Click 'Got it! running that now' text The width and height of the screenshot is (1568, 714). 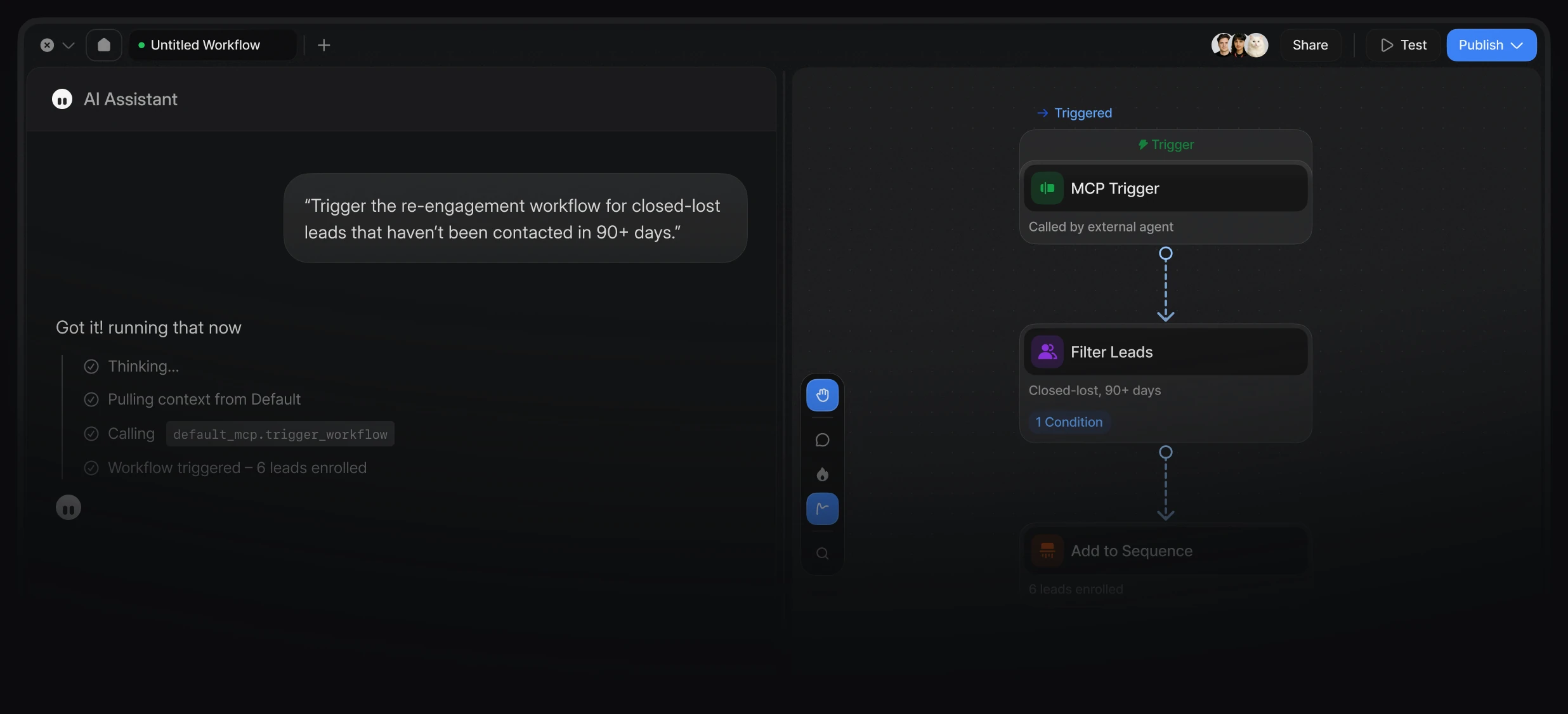(x=148, y=328)
